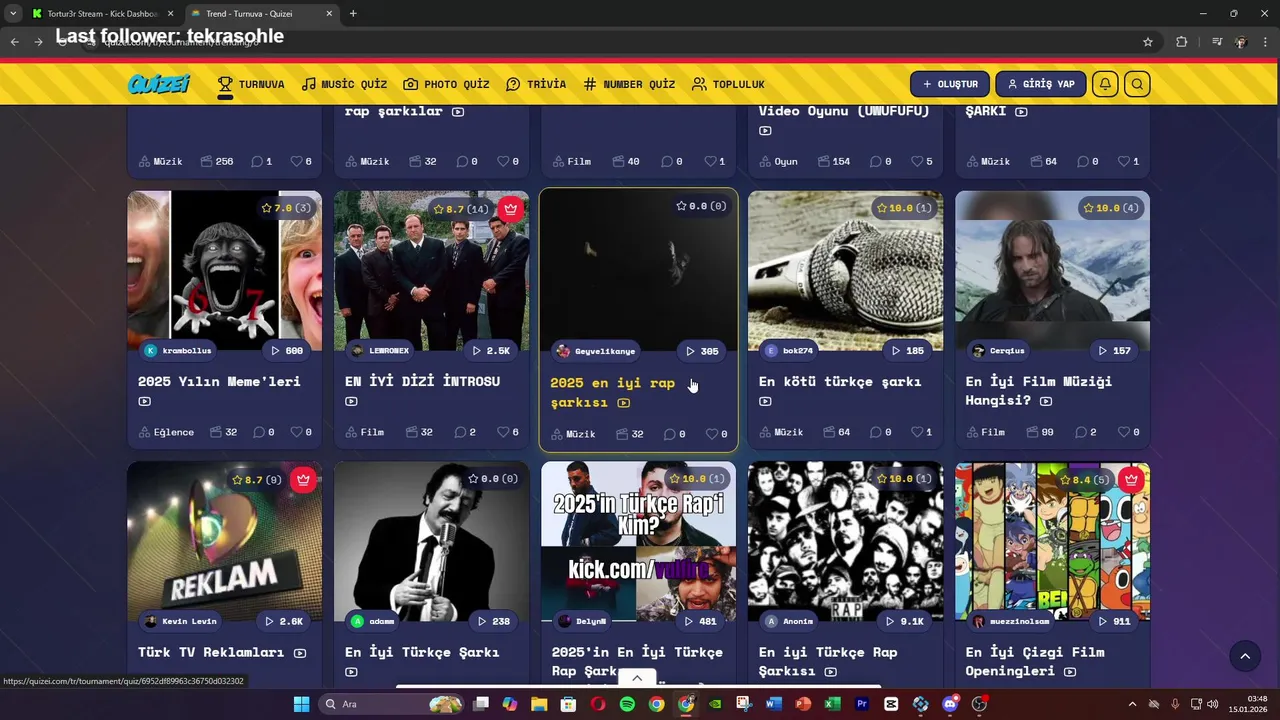Viewport: 1280px width, 720px height.
Task: Click the 7.0 star rating on 2025 Yılın Meme'leri
Action: click(285, 208)
